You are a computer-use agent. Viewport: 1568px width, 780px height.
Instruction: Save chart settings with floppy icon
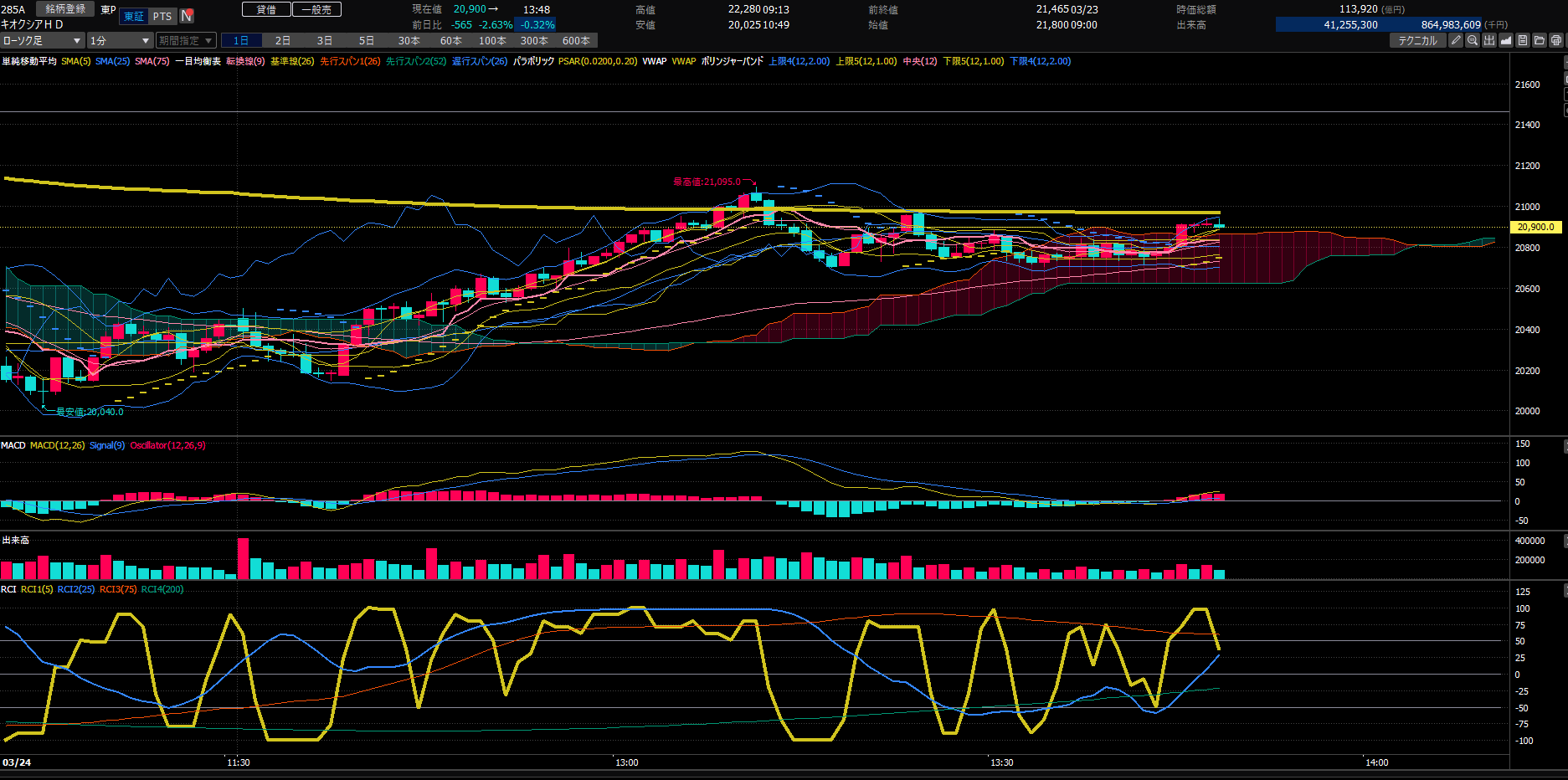pos(1523,40)
